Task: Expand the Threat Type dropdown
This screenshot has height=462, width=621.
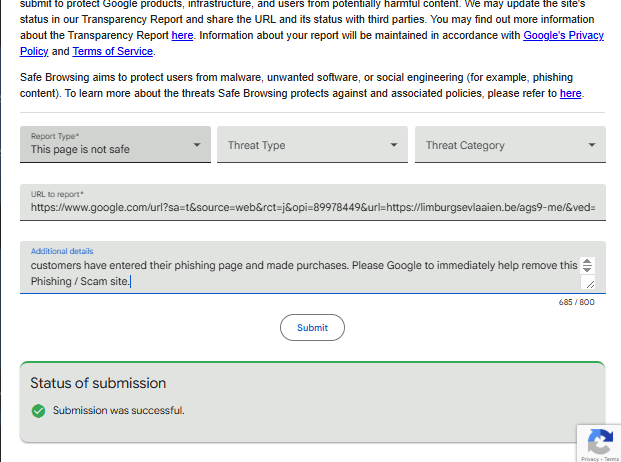Action: tap(312, 145)
